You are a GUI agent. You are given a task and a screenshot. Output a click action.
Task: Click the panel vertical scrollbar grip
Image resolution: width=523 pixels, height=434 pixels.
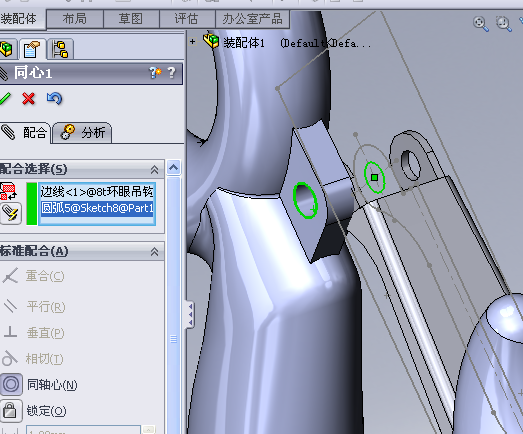coord(173,339)
